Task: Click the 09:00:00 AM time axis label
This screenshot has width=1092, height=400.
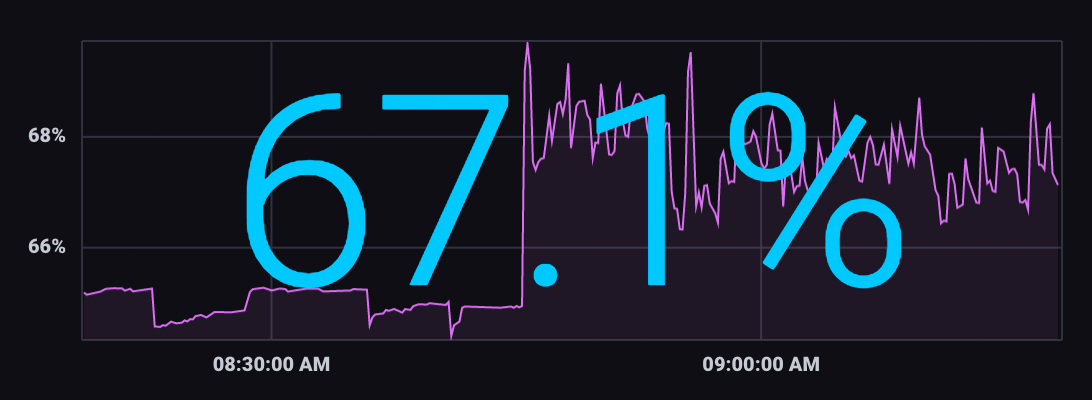Action: coord(761,364)
